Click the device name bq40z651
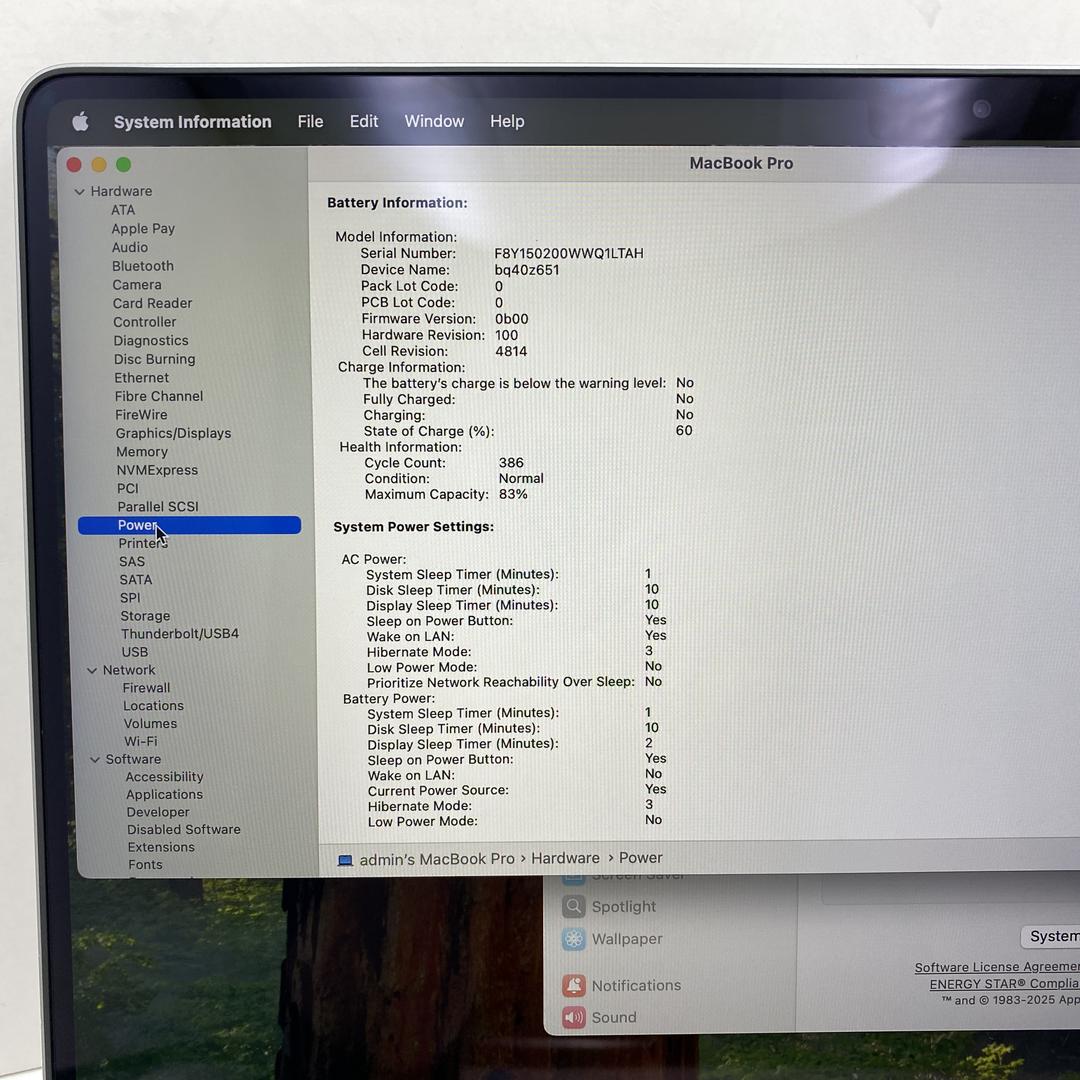This screenshot has height=1080, width=1080. coord(527,270)
